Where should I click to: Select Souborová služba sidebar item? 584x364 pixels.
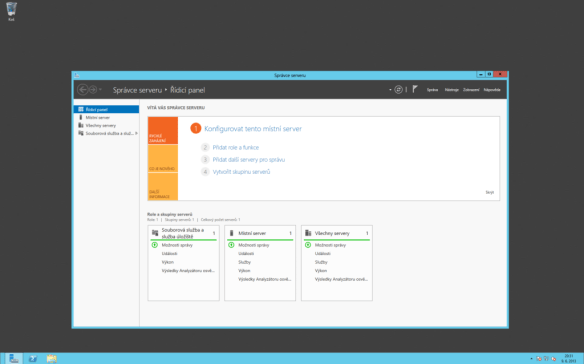(107, 133)
